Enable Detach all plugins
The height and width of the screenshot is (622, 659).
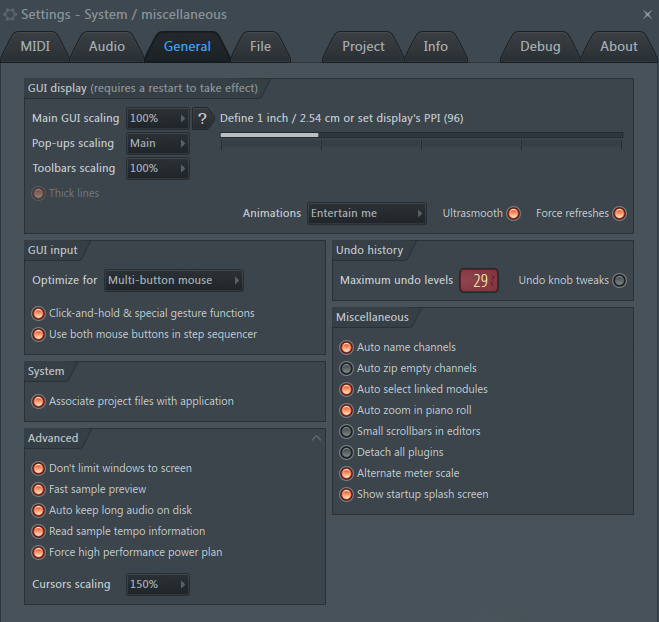click(346, 453)
